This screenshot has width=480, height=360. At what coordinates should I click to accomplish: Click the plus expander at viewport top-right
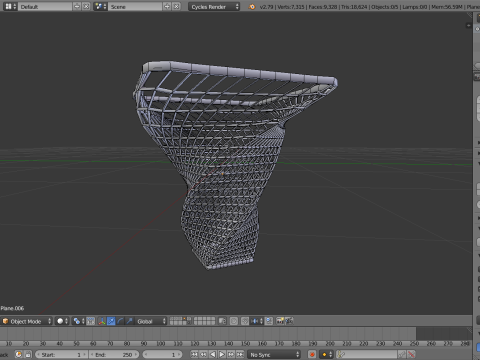coord(468,25)
